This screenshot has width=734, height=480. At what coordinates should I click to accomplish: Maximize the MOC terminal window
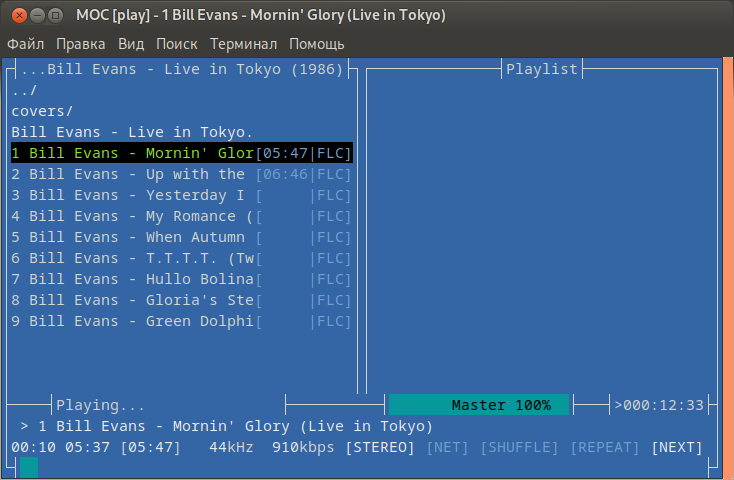(55, 15)
